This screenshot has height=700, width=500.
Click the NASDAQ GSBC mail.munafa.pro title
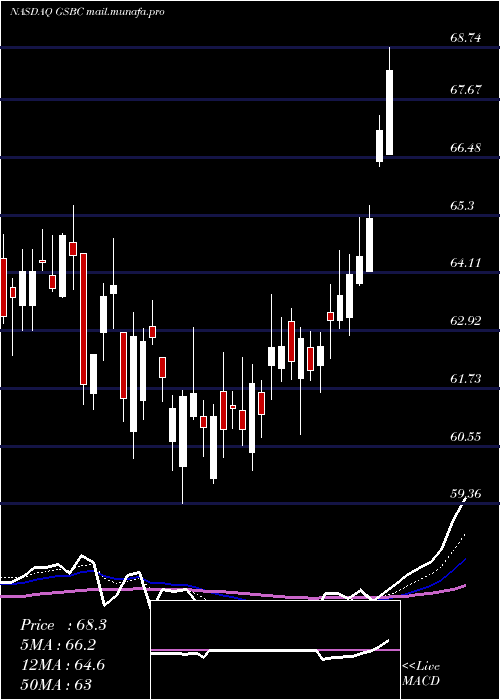click(x=88, y=12)
